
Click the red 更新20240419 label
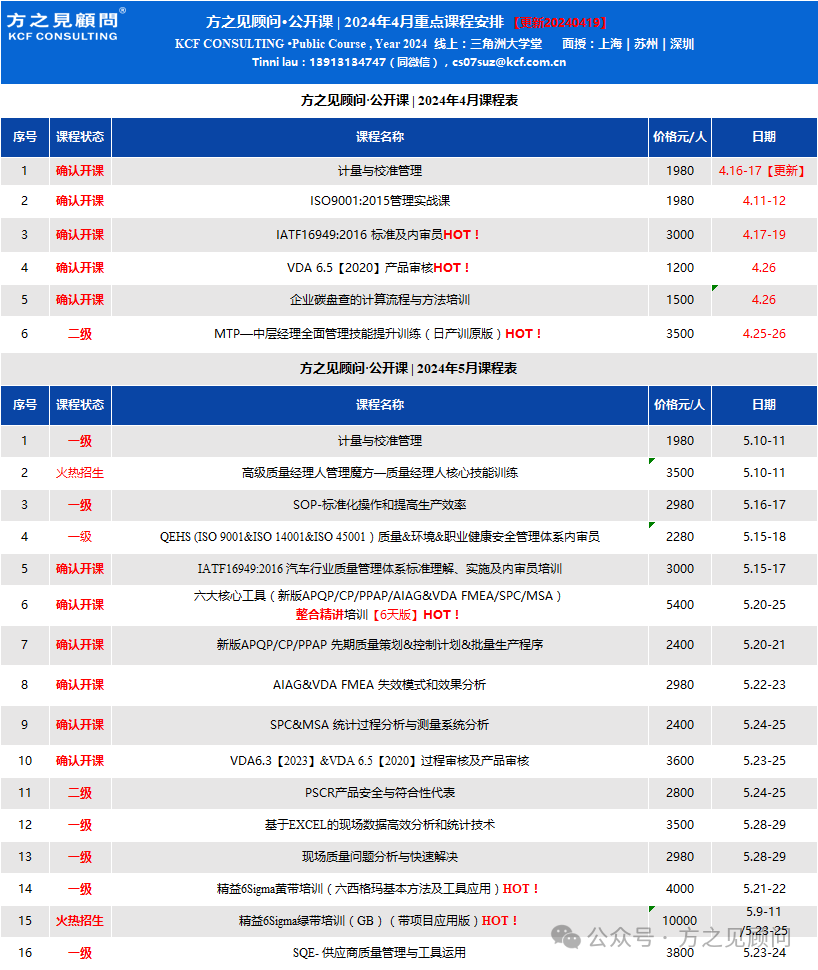[x=560, y=23]
